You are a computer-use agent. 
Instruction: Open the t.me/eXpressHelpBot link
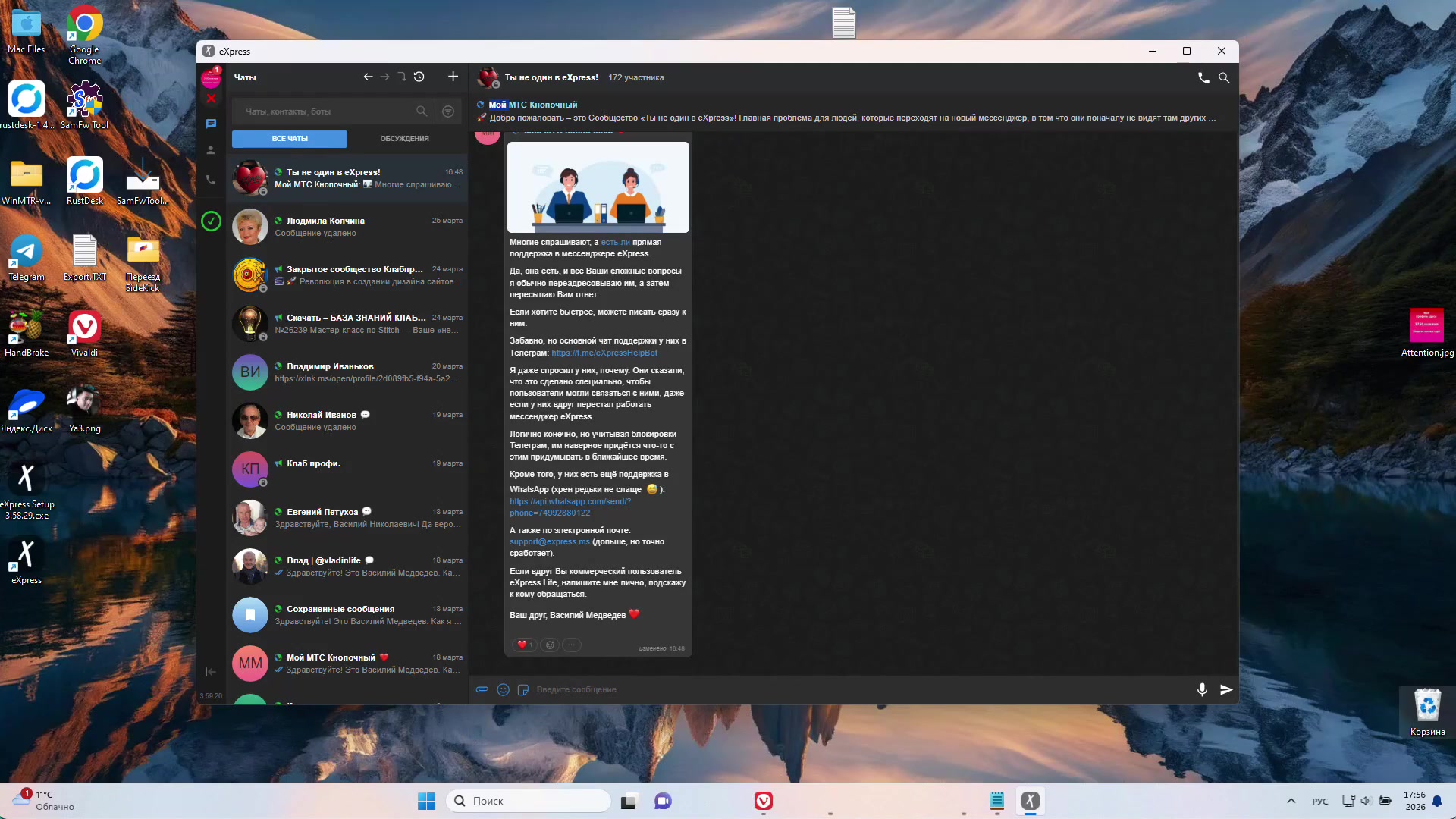tap(604, 353)
